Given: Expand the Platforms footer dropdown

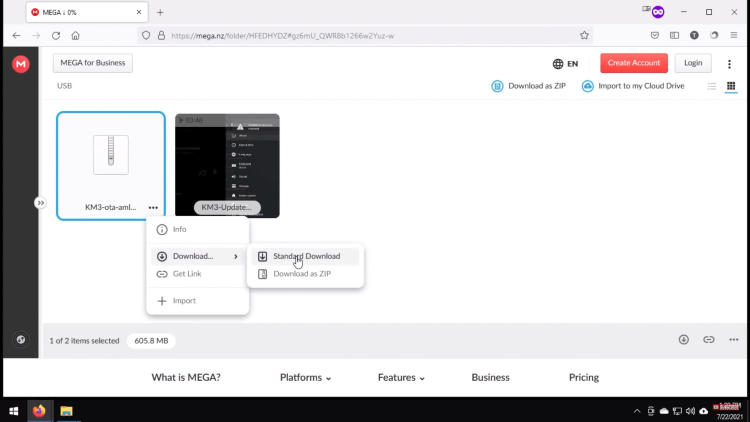Looking at the screenshot, I should pos(305,378).
